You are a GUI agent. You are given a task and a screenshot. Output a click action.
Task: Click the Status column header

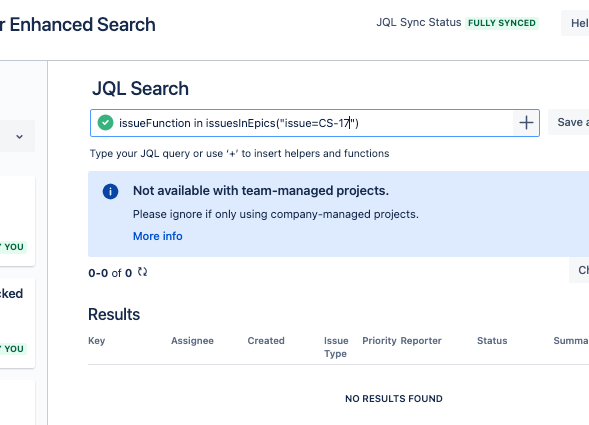[x=492, y=341]
